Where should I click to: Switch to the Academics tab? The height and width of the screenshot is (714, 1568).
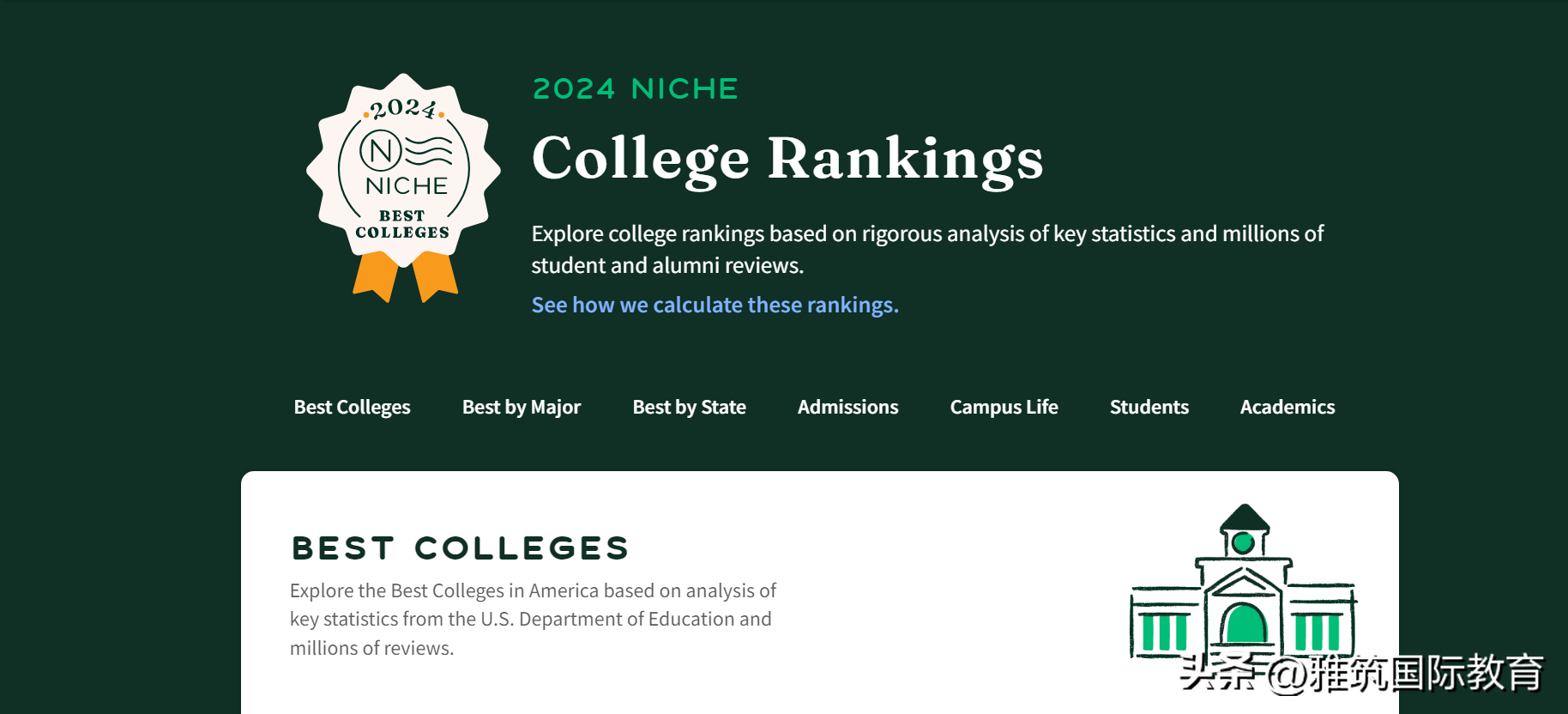(x=1287, y=407)
